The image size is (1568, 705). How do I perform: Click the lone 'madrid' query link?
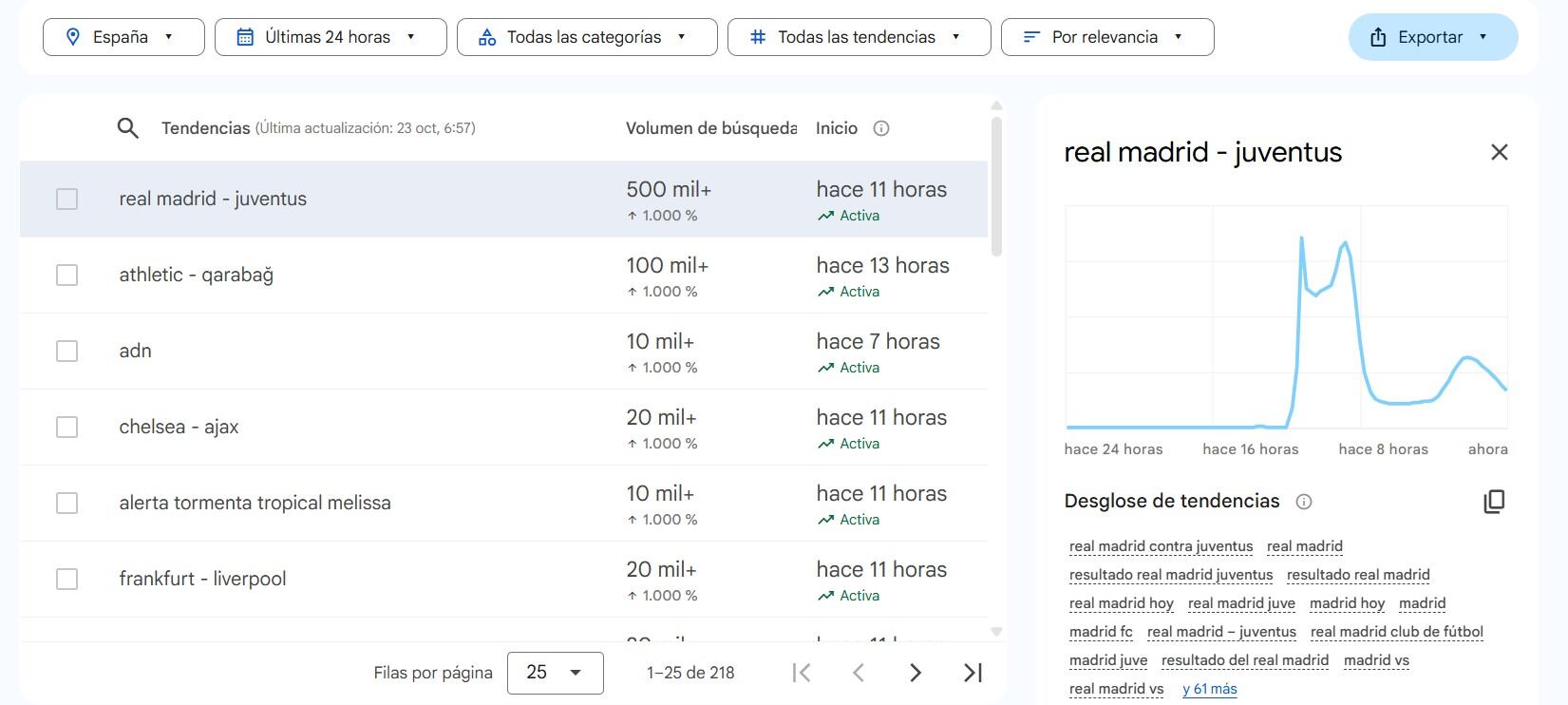[x=1422, y=603]
